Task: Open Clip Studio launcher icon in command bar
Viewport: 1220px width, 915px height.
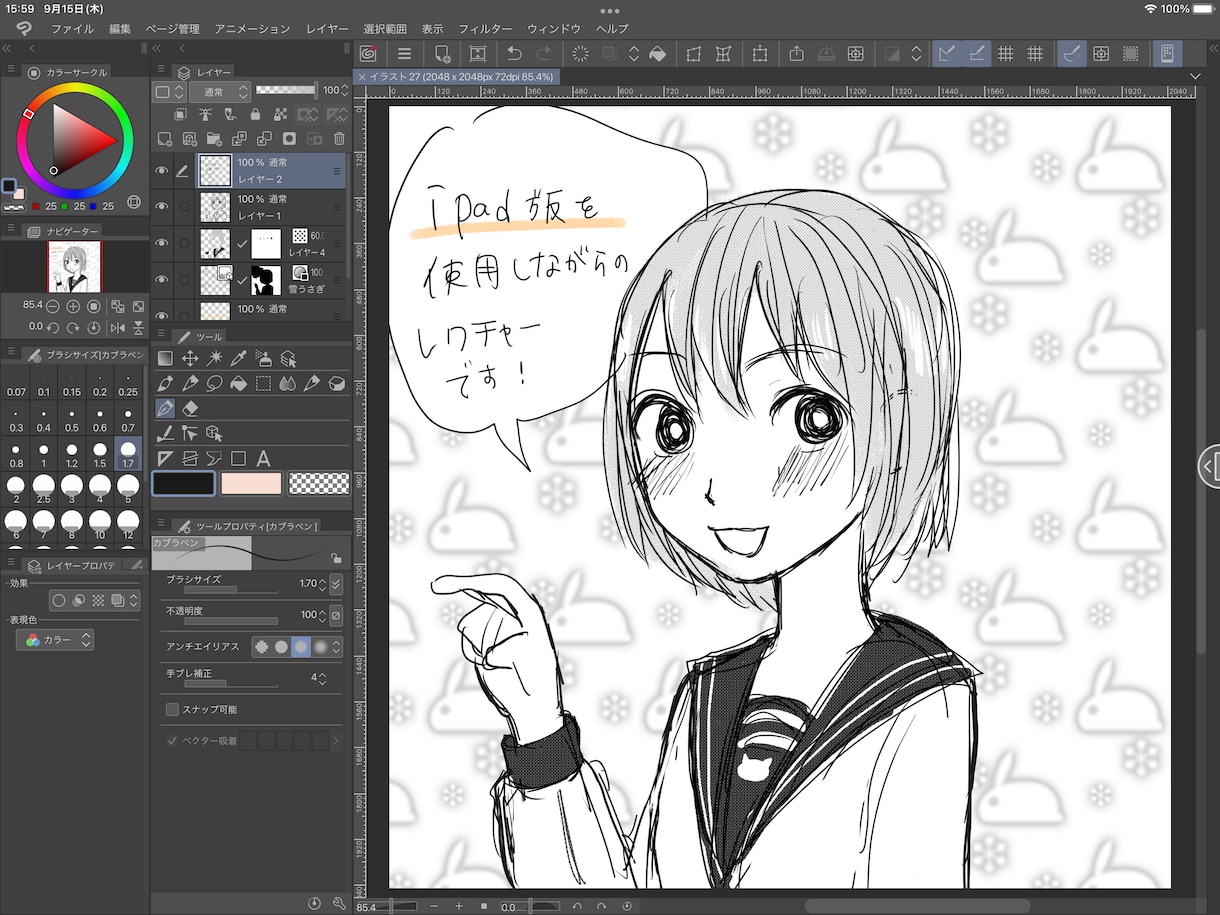Action: click(x=368, y=54)
